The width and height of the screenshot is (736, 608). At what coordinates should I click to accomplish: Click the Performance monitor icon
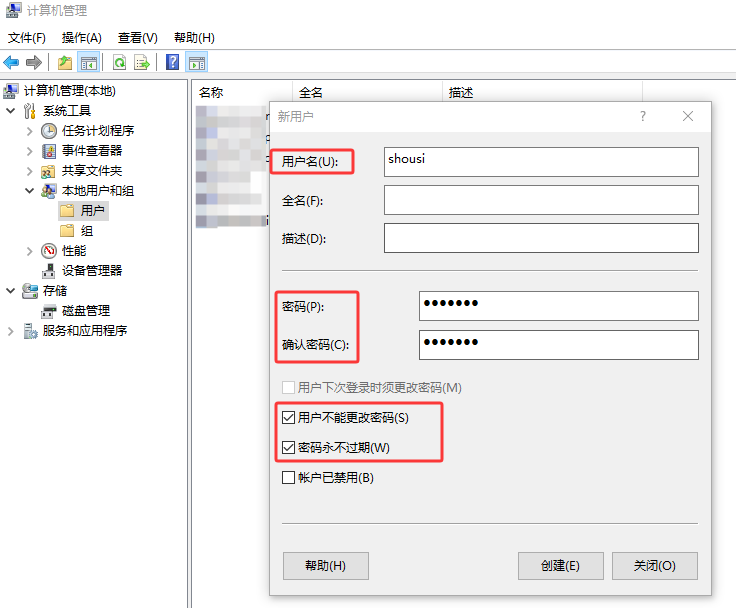[x=49, y=251]
